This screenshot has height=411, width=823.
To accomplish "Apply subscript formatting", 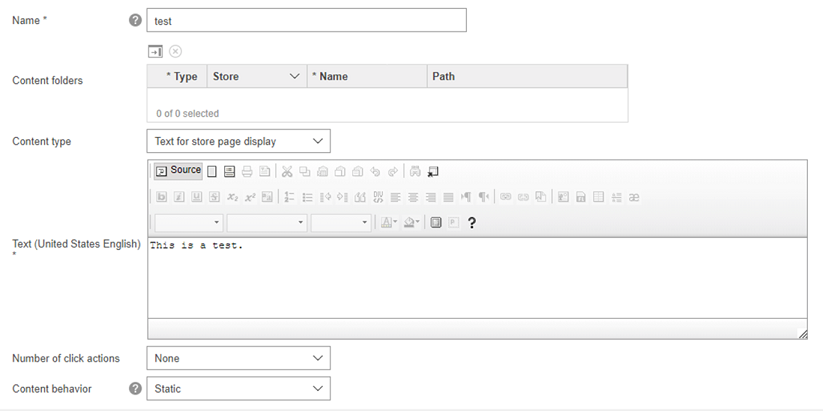I will (x=232, y=197).
